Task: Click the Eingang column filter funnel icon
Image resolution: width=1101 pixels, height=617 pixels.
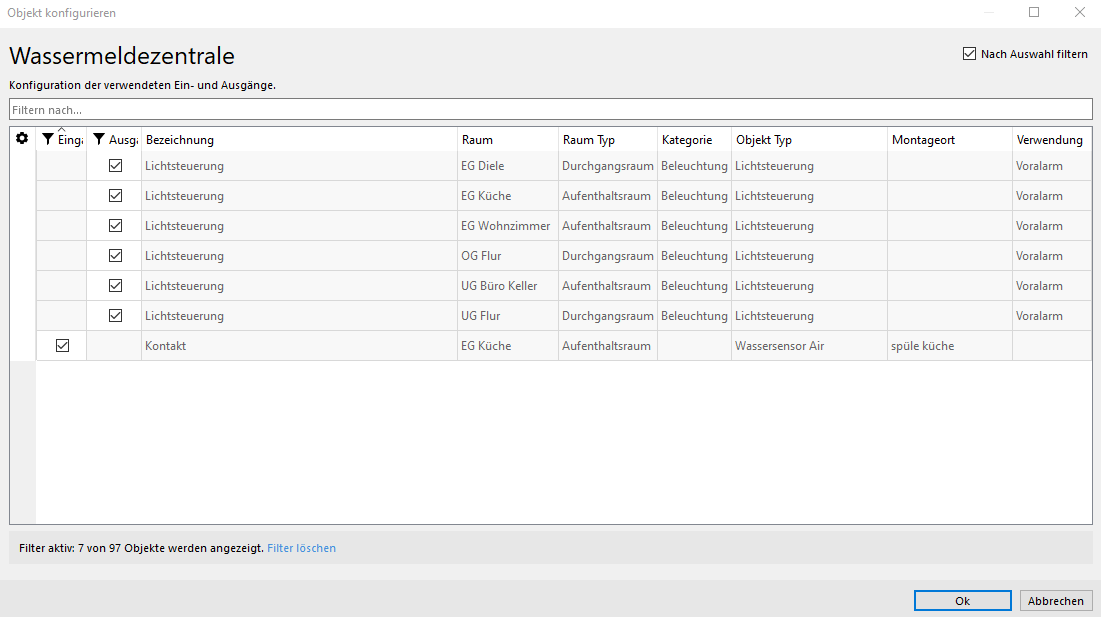Action: [x=48, y=140]
